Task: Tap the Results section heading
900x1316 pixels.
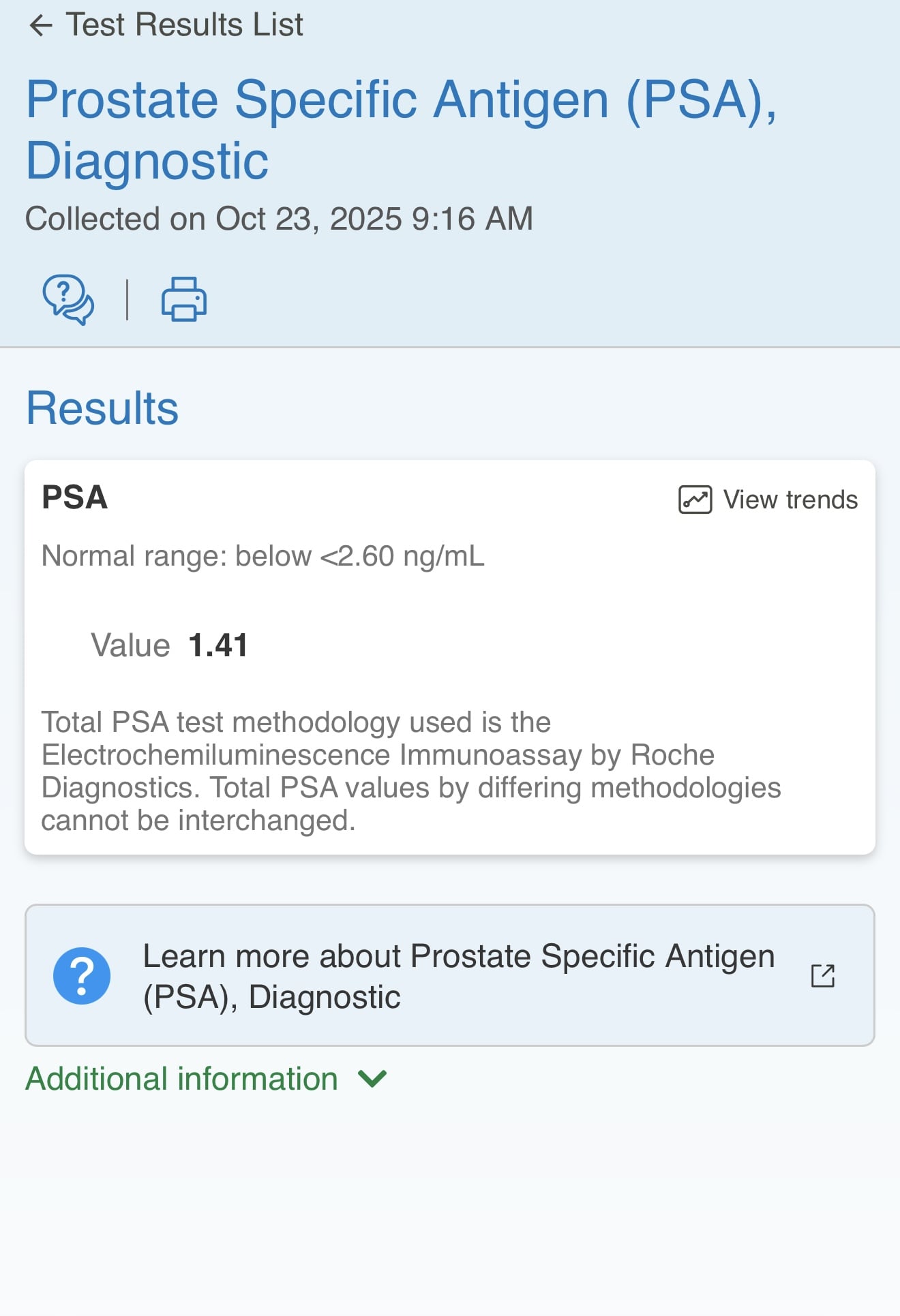Action: coord(102,408)
